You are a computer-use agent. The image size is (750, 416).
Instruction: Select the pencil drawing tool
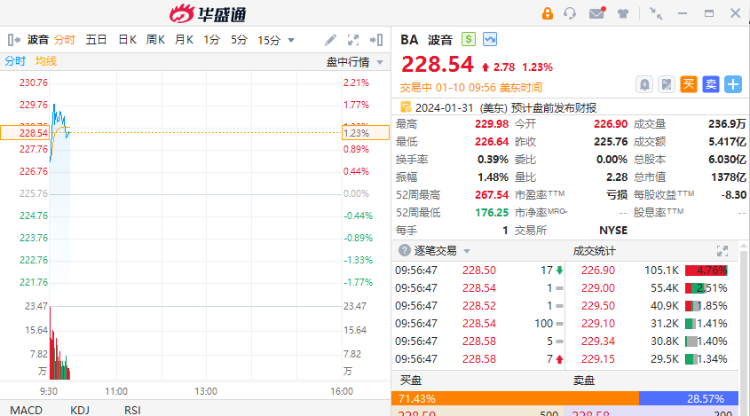click(331, 40)
